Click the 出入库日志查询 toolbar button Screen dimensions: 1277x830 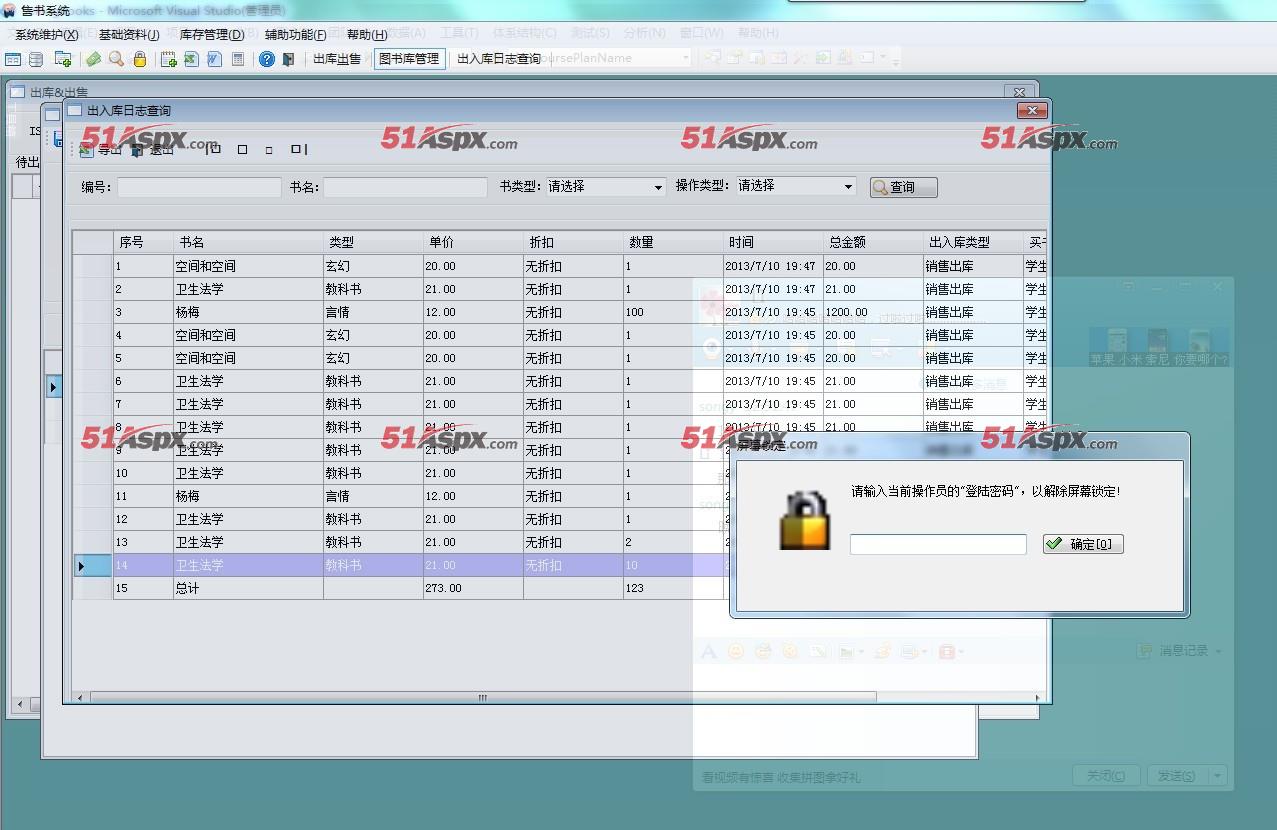(x=499, y=59)
